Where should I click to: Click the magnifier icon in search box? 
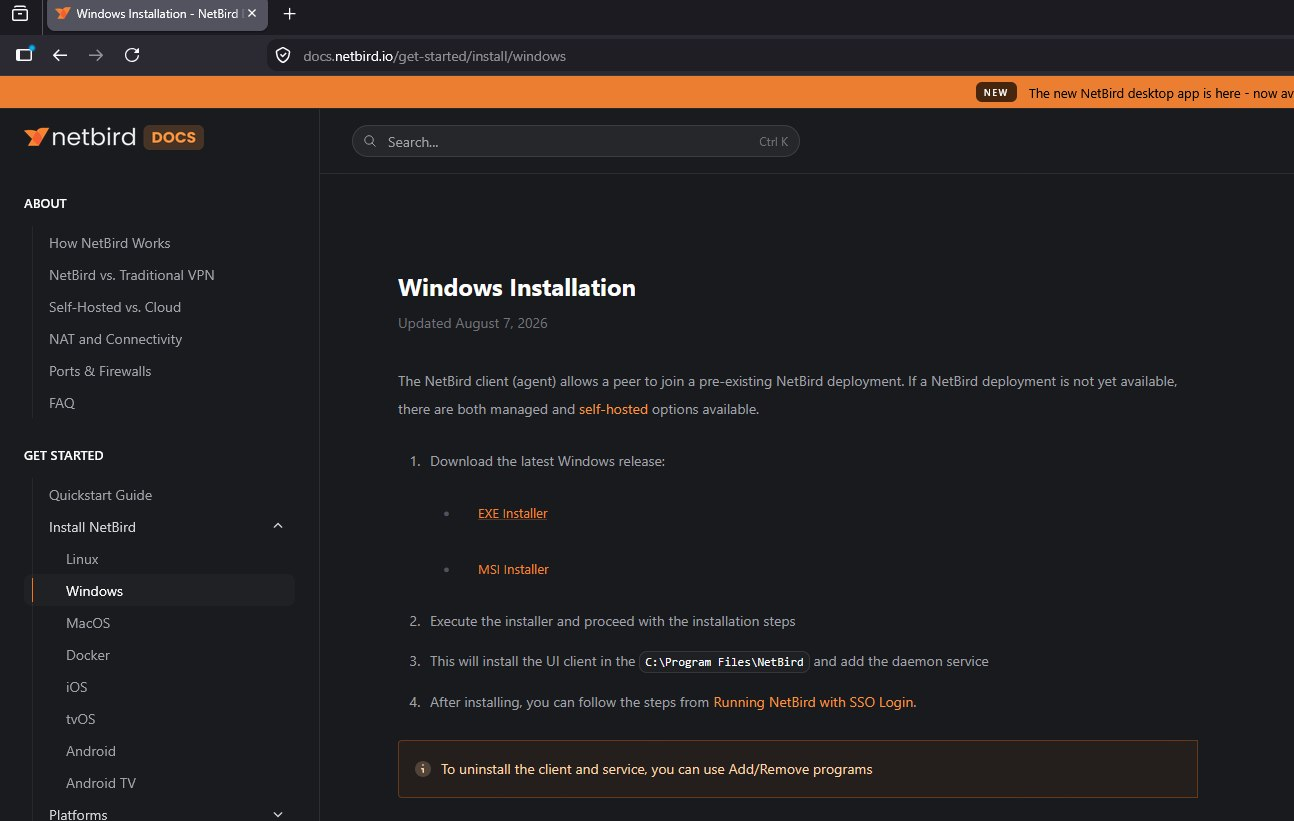coord(371,142)
